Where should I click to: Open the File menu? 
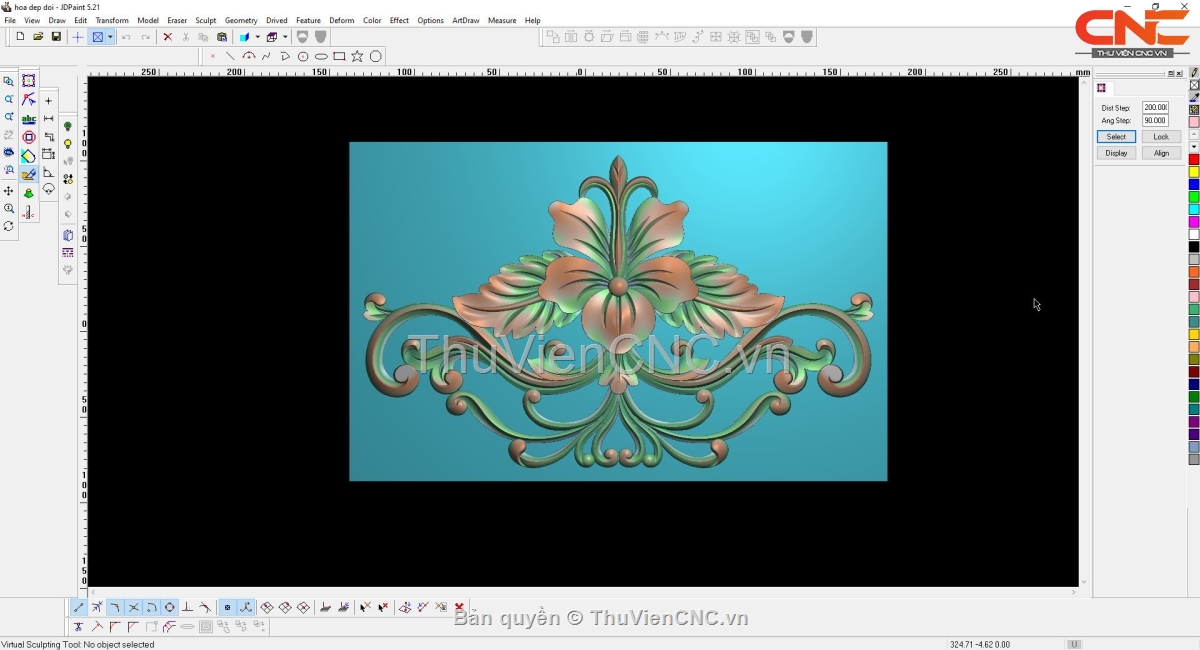(10, 20)
